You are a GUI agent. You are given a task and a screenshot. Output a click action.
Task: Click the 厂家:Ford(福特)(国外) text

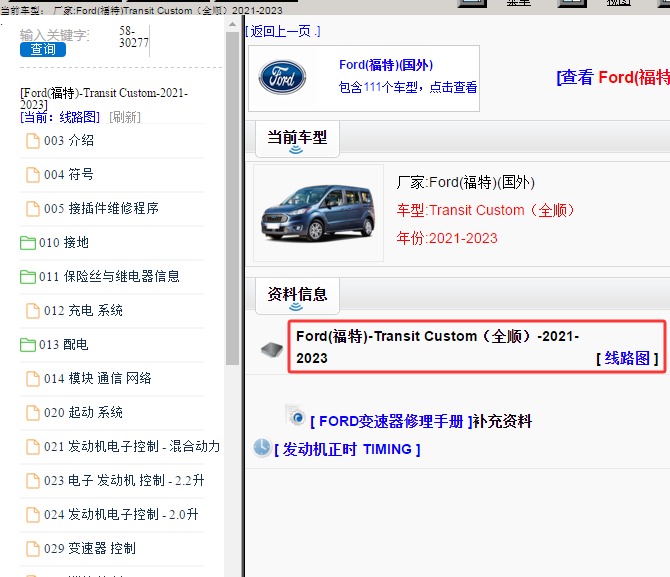tap(465, 183)
